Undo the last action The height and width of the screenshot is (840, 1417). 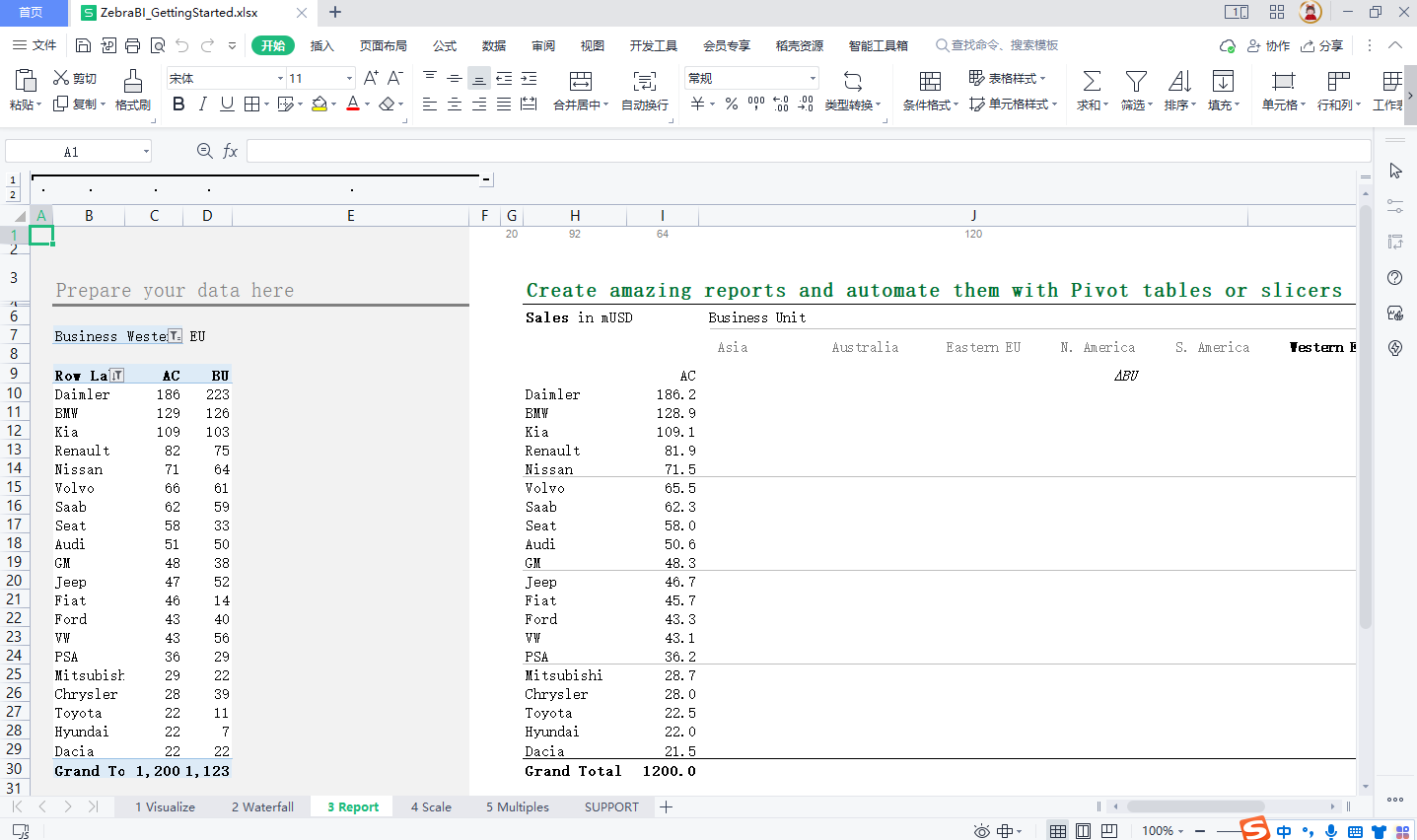(x=181, y=45)
